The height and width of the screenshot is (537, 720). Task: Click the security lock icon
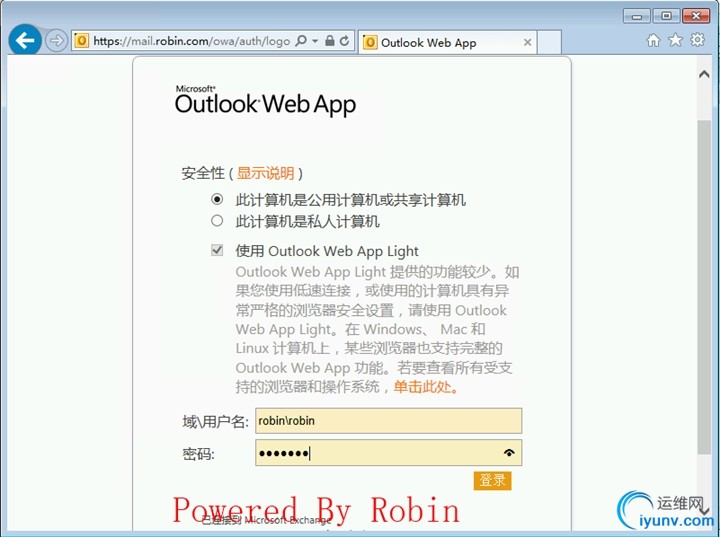330,41
